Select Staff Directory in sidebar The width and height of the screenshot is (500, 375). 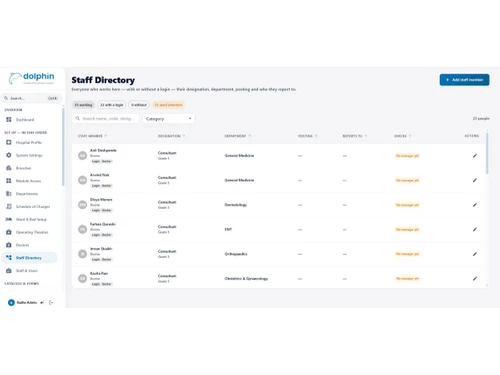click(29, 258)
